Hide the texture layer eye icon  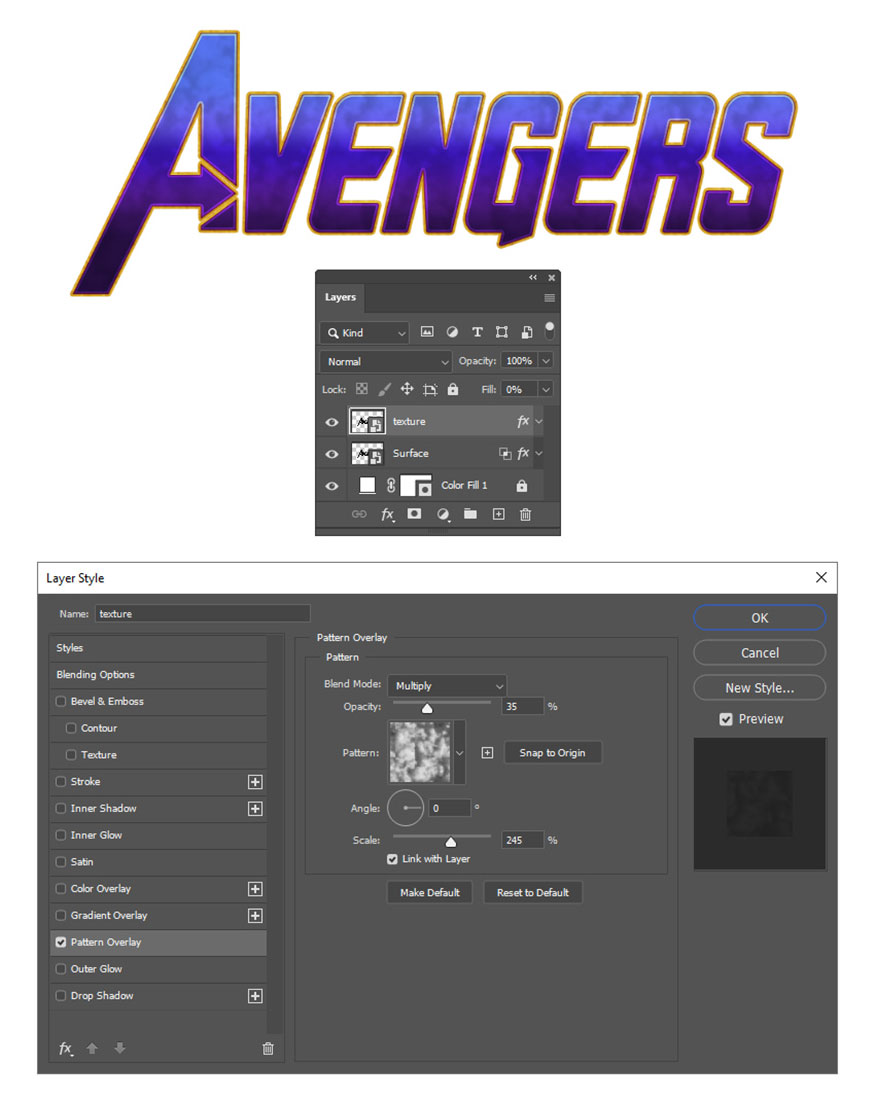tap(332, 422)
